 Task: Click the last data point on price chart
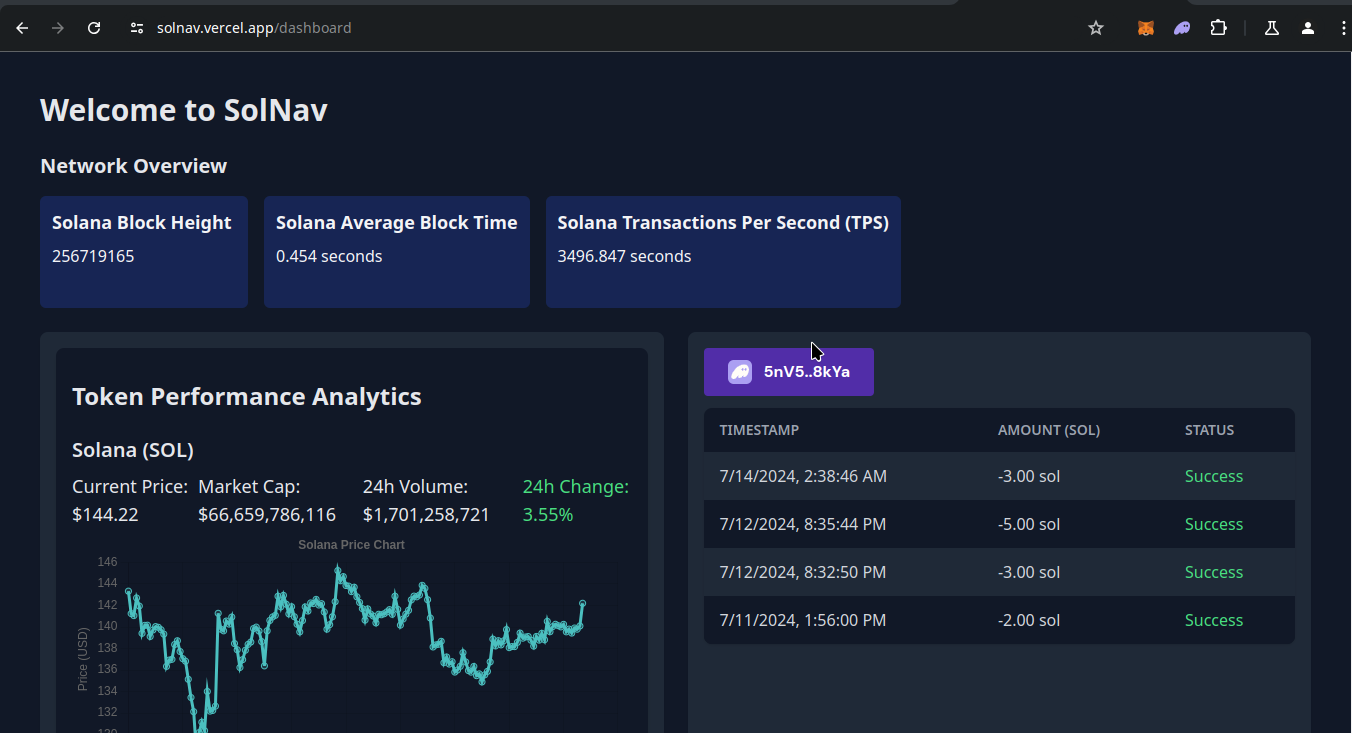click(582, 603)
